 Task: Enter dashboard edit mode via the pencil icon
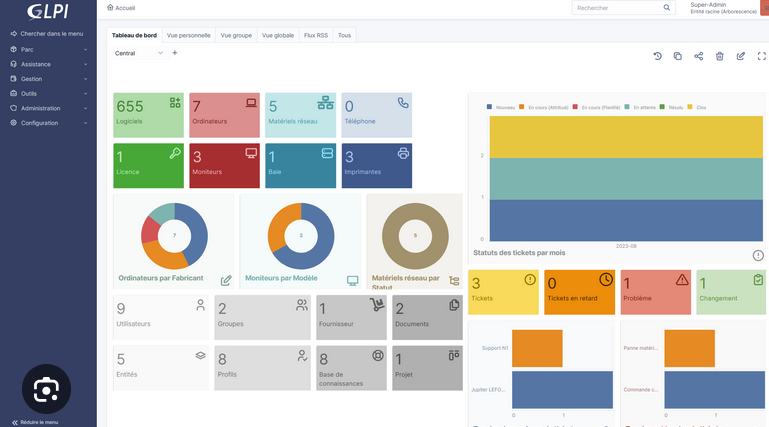(x=741, y=56)
